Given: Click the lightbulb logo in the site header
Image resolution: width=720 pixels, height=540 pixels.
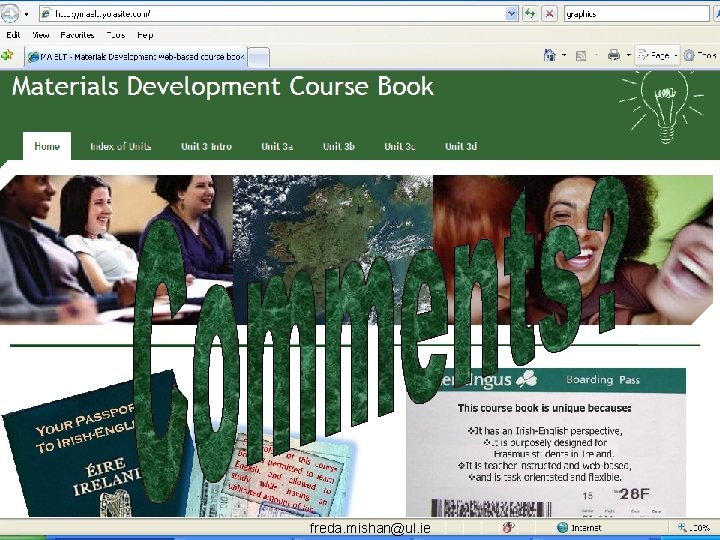Looking at the screenshot, I should click(x=662, y=107).
